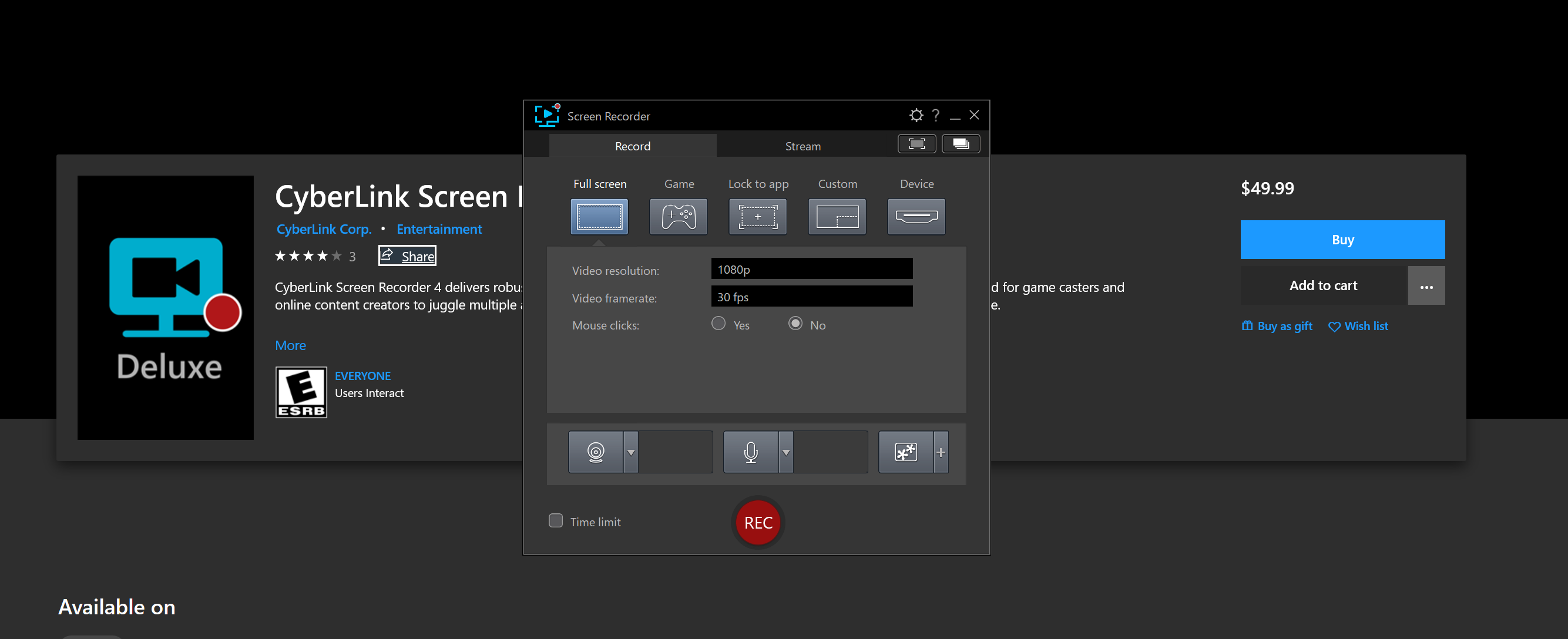Add the app to Wish list
Viewport: 1568px width, 639px height.
click(x=1358, y=326)
